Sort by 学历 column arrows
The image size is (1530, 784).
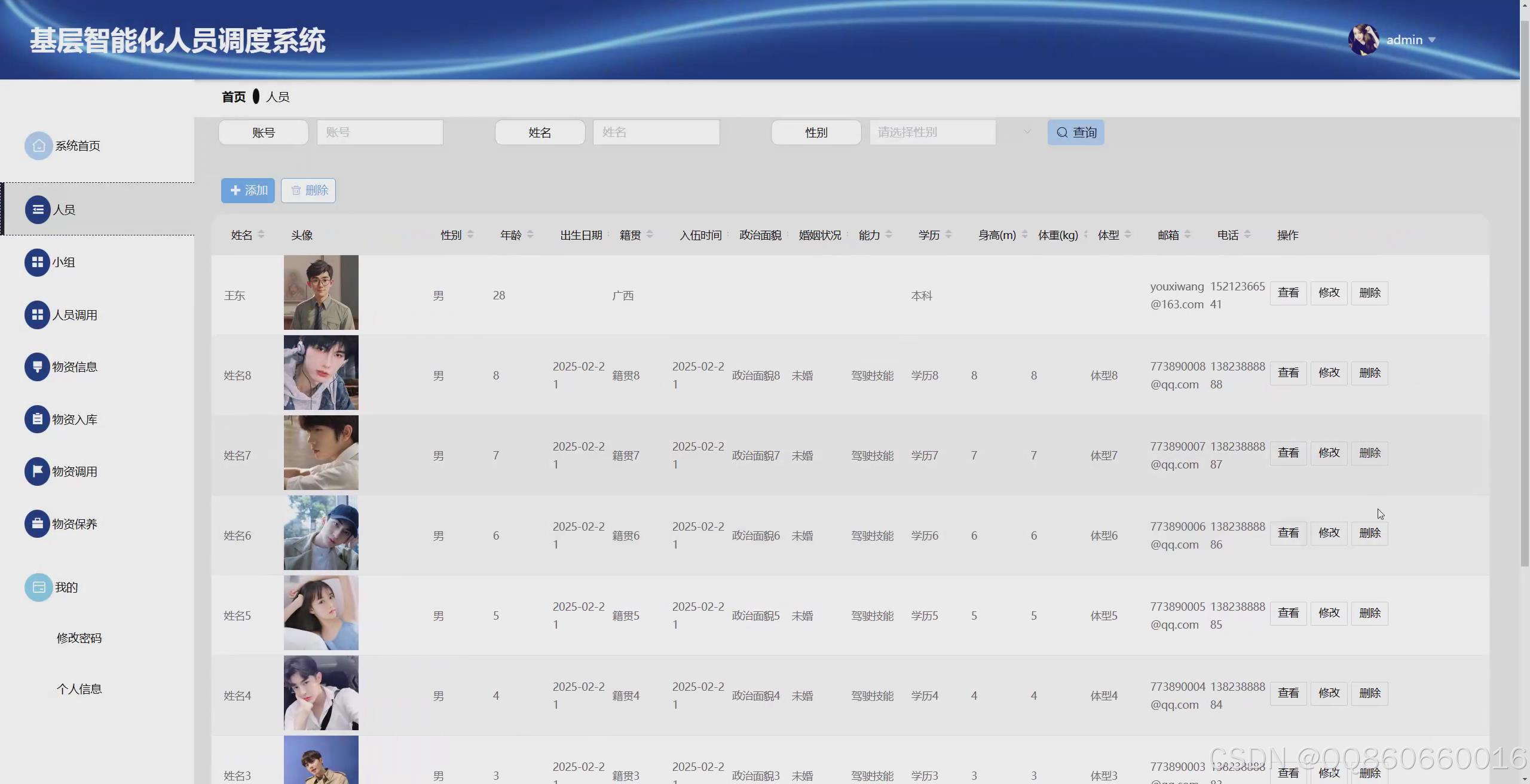[948, 235]
